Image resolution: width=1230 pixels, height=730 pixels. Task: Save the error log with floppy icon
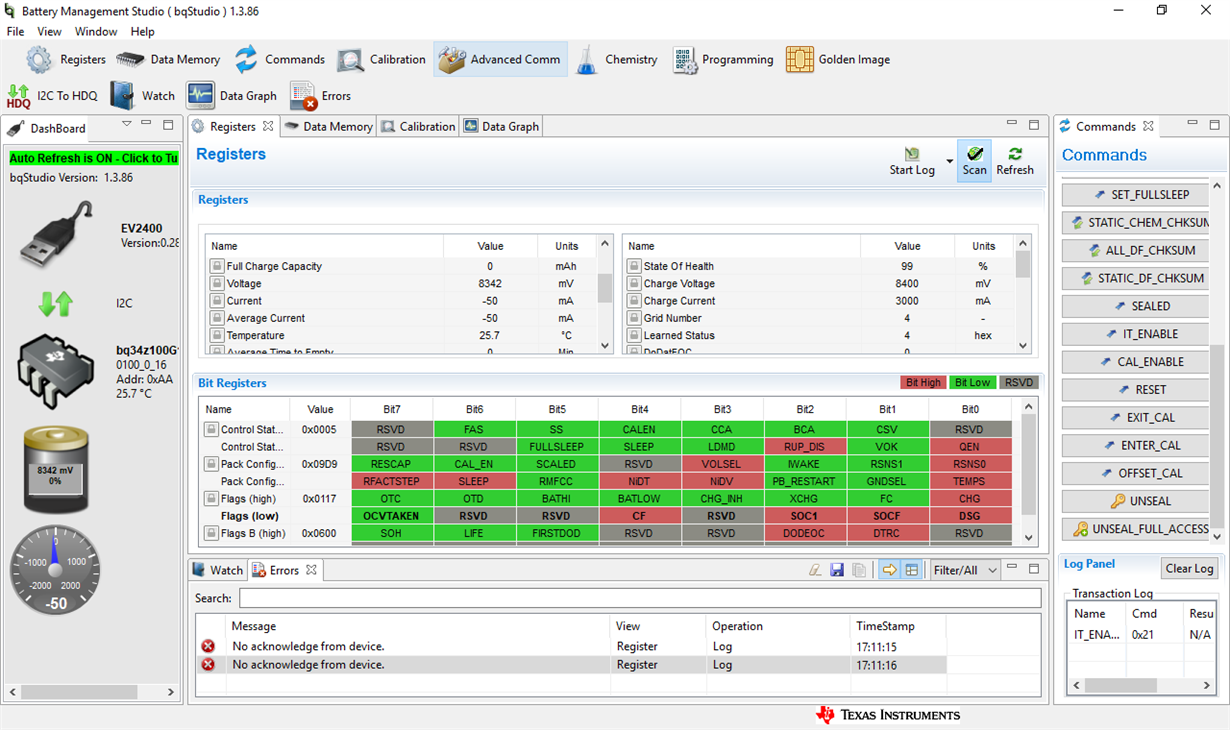click(x=837, y=570)
